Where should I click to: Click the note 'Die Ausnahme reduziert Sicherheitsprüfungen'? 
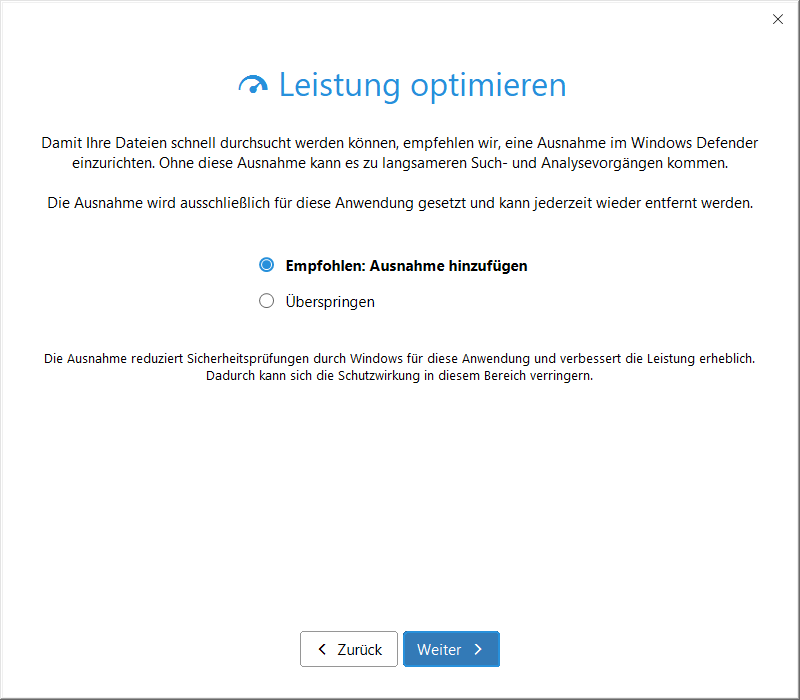[x=399, y=367]
